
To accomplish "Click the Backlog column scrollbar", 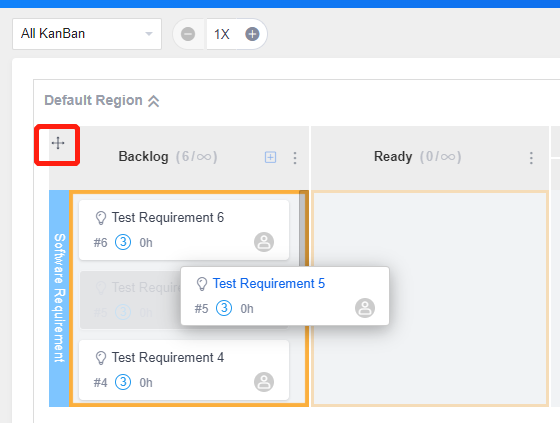I will point(303,229).
